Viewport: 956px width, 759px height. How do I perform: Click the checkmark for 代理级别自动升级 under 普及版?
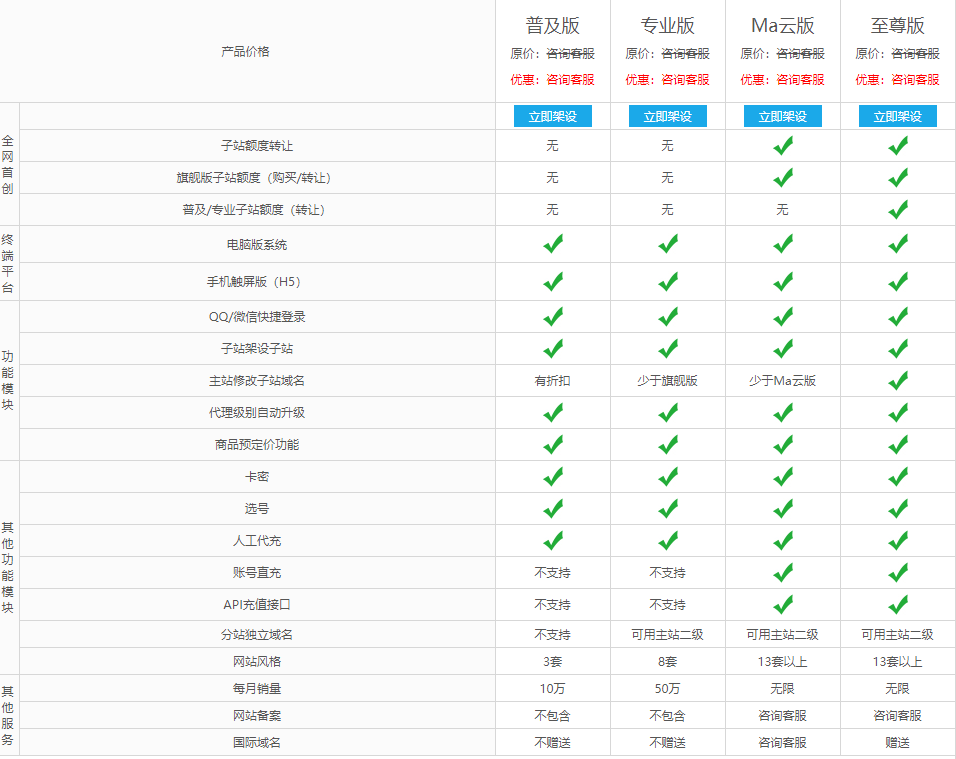coord(554,411)
